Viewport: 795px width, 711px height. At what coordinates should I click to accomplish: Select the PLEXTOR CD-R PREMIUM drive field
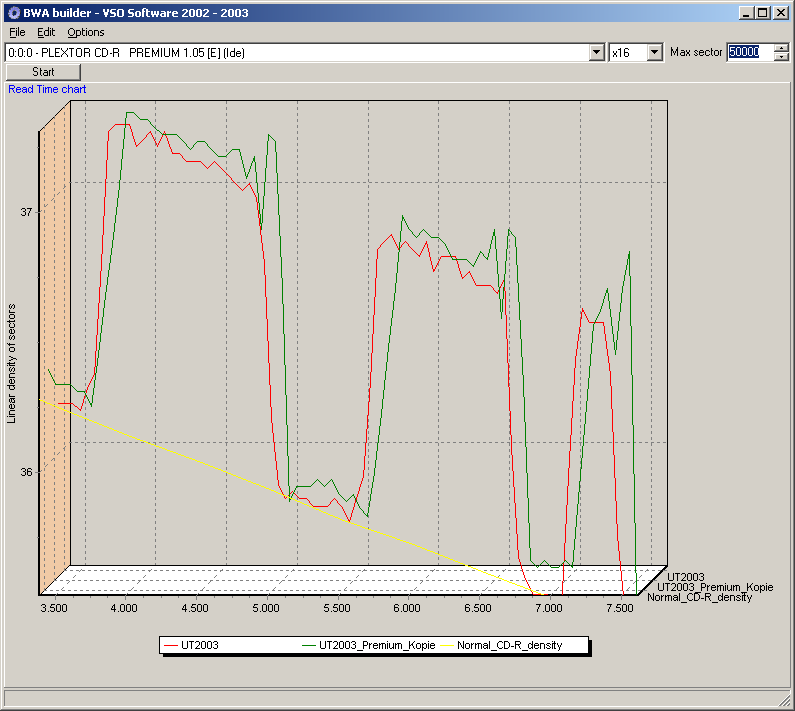point(298,53)
